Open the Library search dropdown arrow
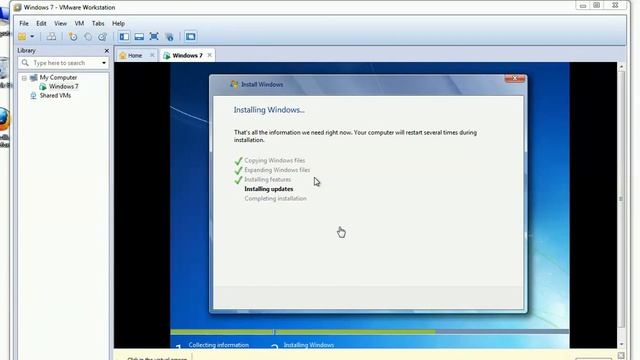 pos(104,63)
